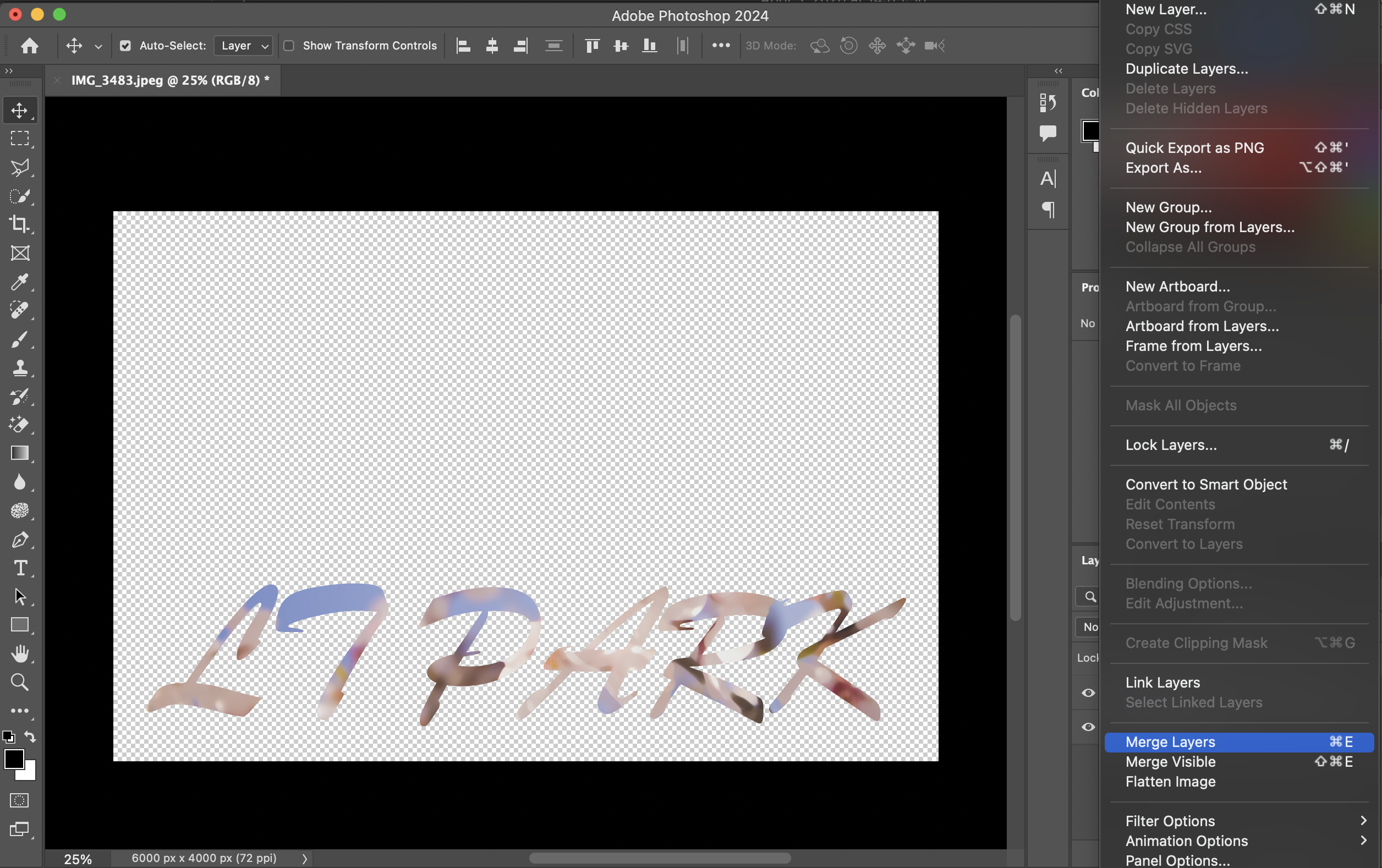Choose Flatten Image menu item

point(1170,782)
